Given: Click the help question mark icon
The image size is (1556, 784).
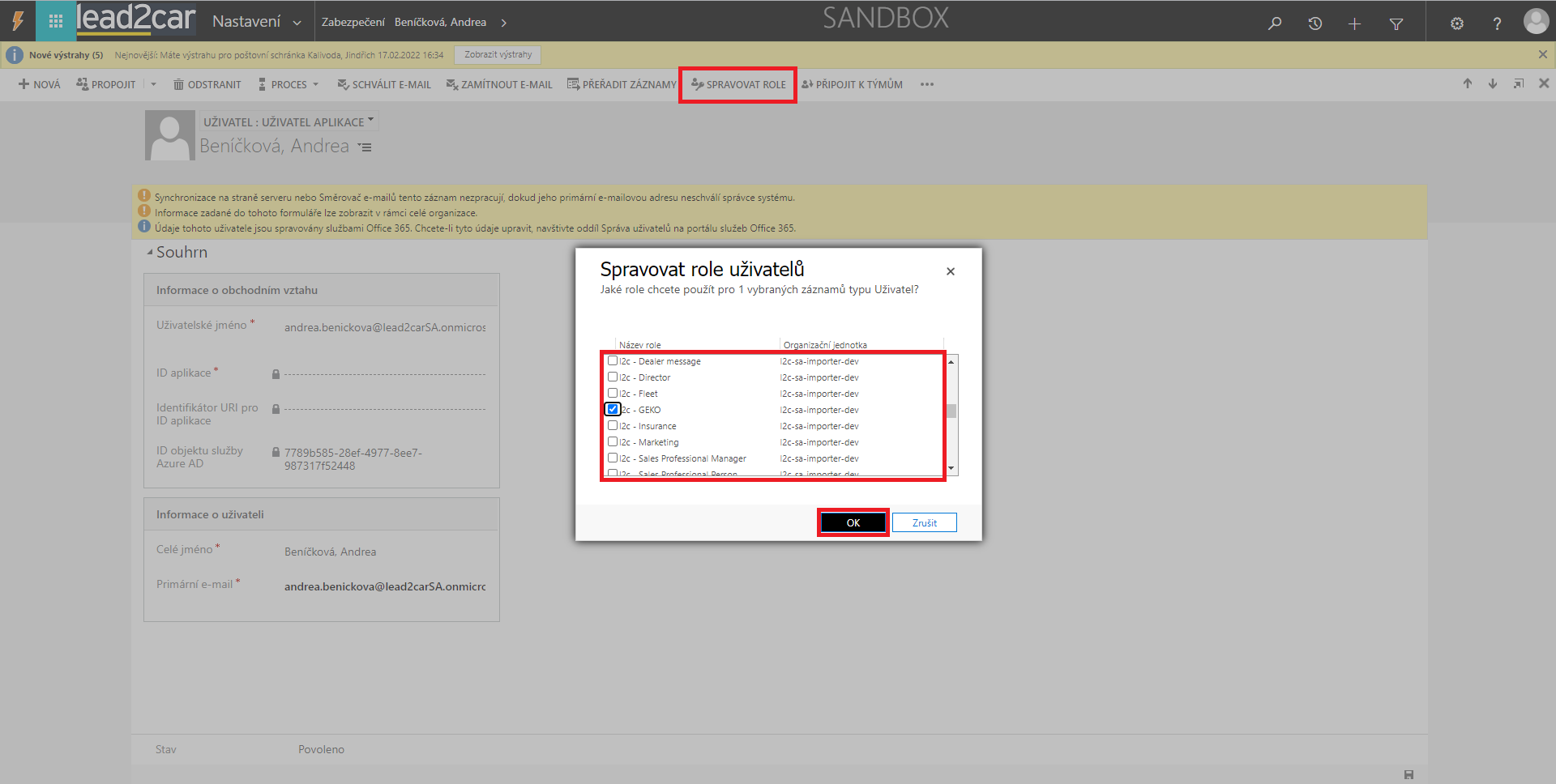Looking at the screenshot, I should (x=1497, y=23).
